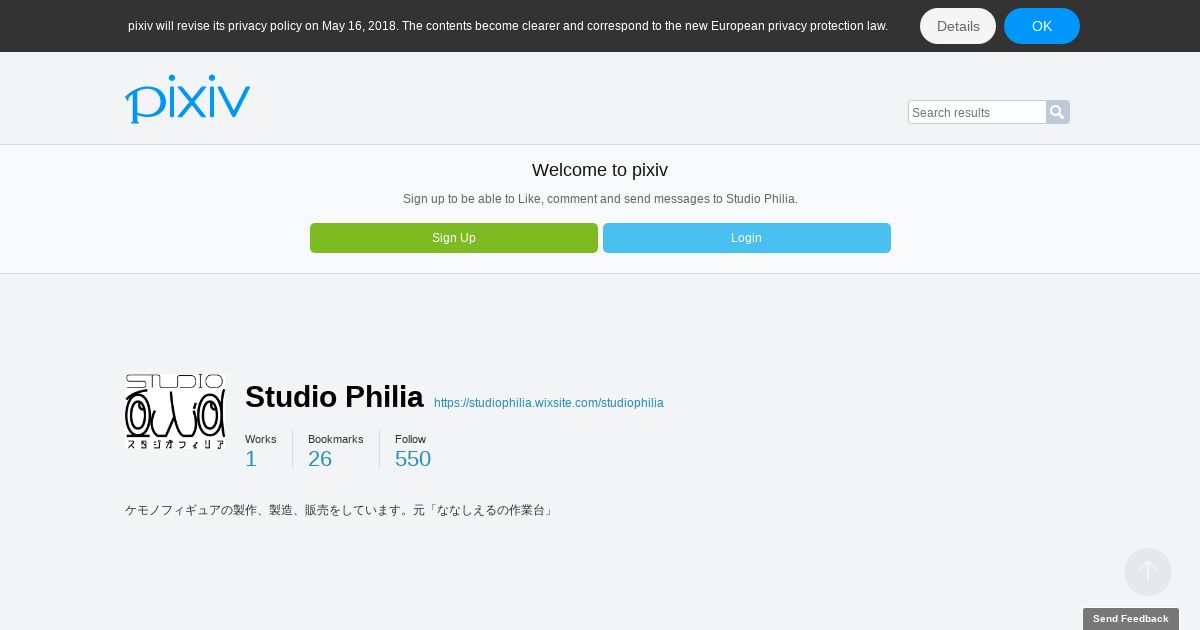The width and height of the screenshot is (1200, 630).
Task: Click the scroll-to-top arrow button
Action: coord(1148,572)
